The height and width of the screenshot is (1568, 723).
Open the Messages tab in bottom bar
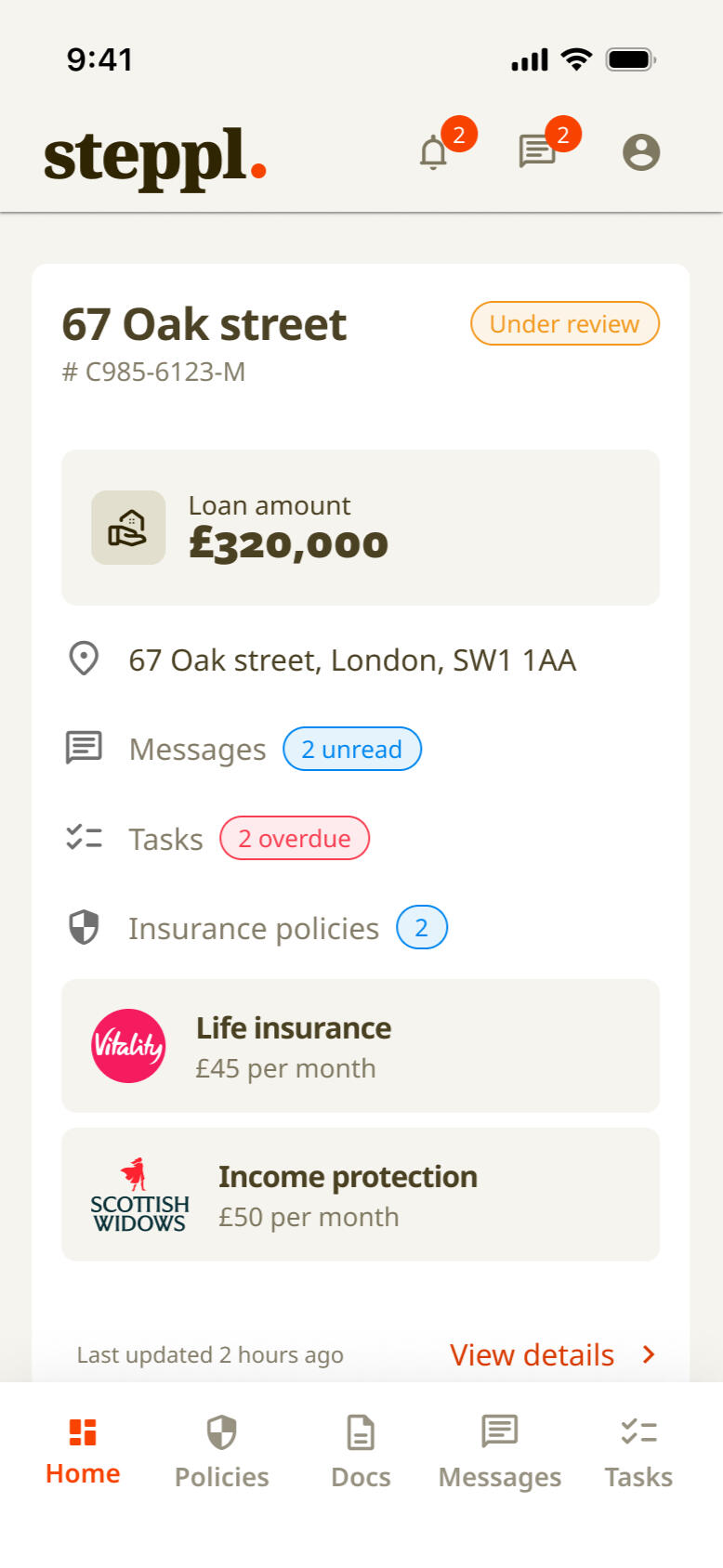(x=500, y=1451)
